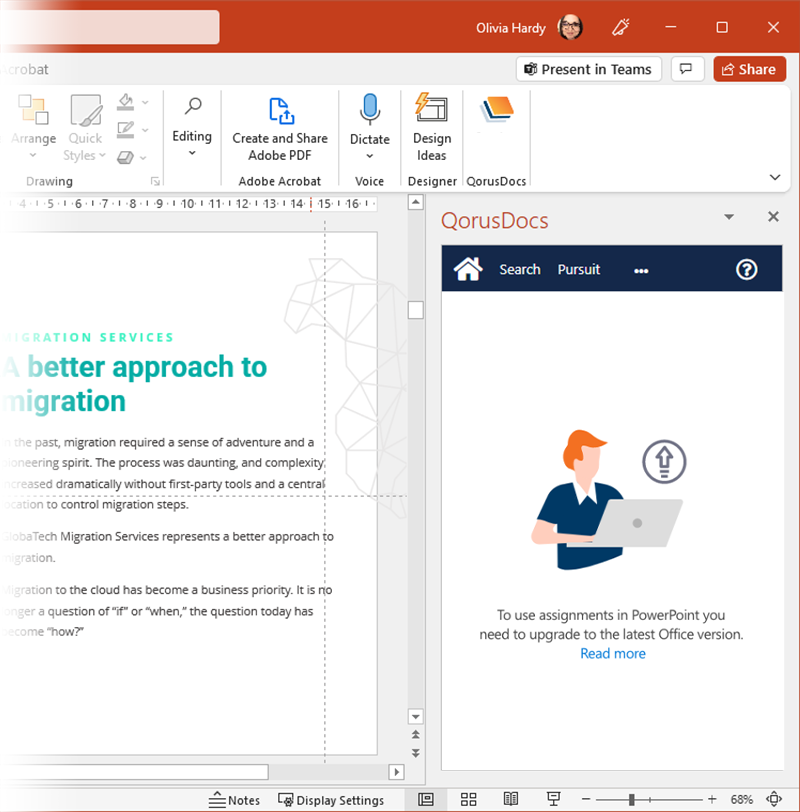Go to previous slide double arrow

click(415, 735)
